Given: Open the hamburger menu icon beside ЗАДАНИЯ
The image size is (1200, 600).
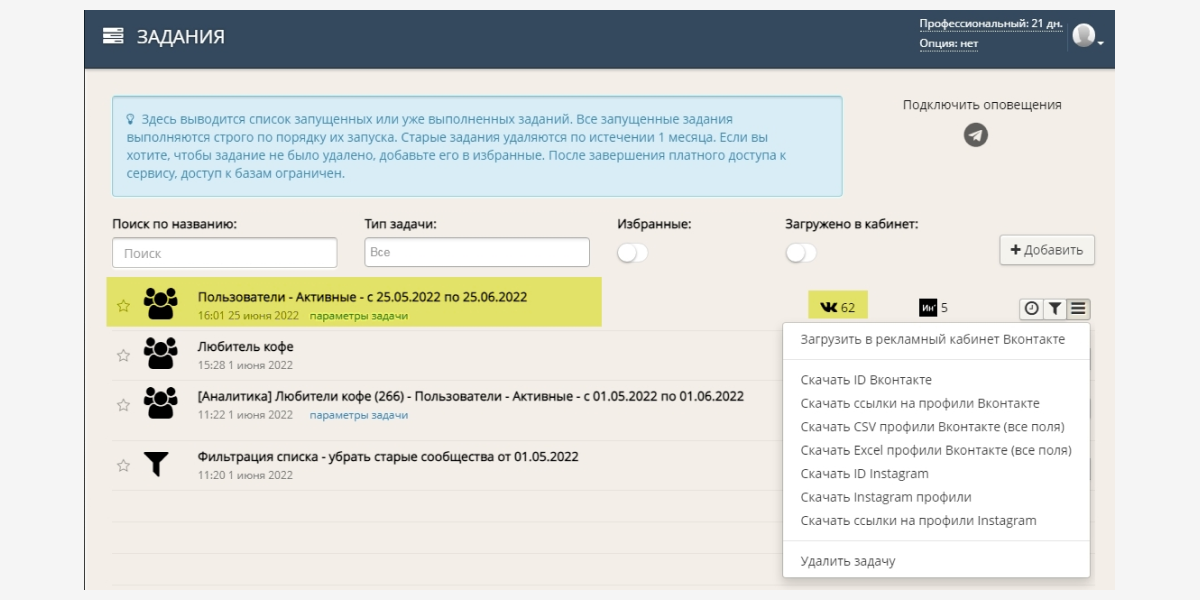Looking at the screenshot, I should tap(113, 36).
